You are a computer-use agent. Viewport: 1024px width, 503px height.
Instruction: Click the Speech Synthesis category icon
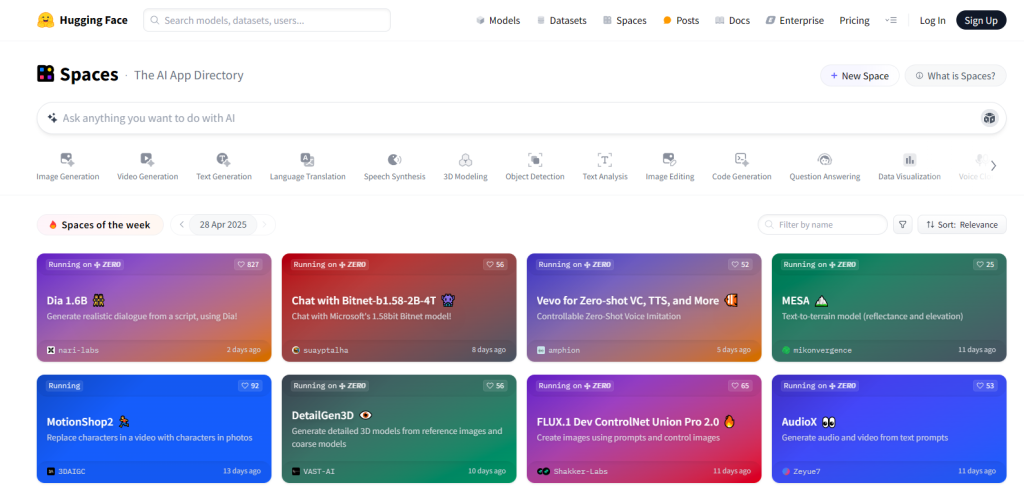tap(394, 159)
